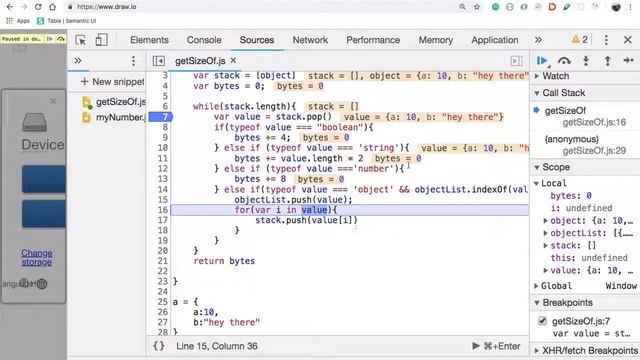Screen dimensions: 640x360
Task: Step over next function call
Action: coord(564,61)
